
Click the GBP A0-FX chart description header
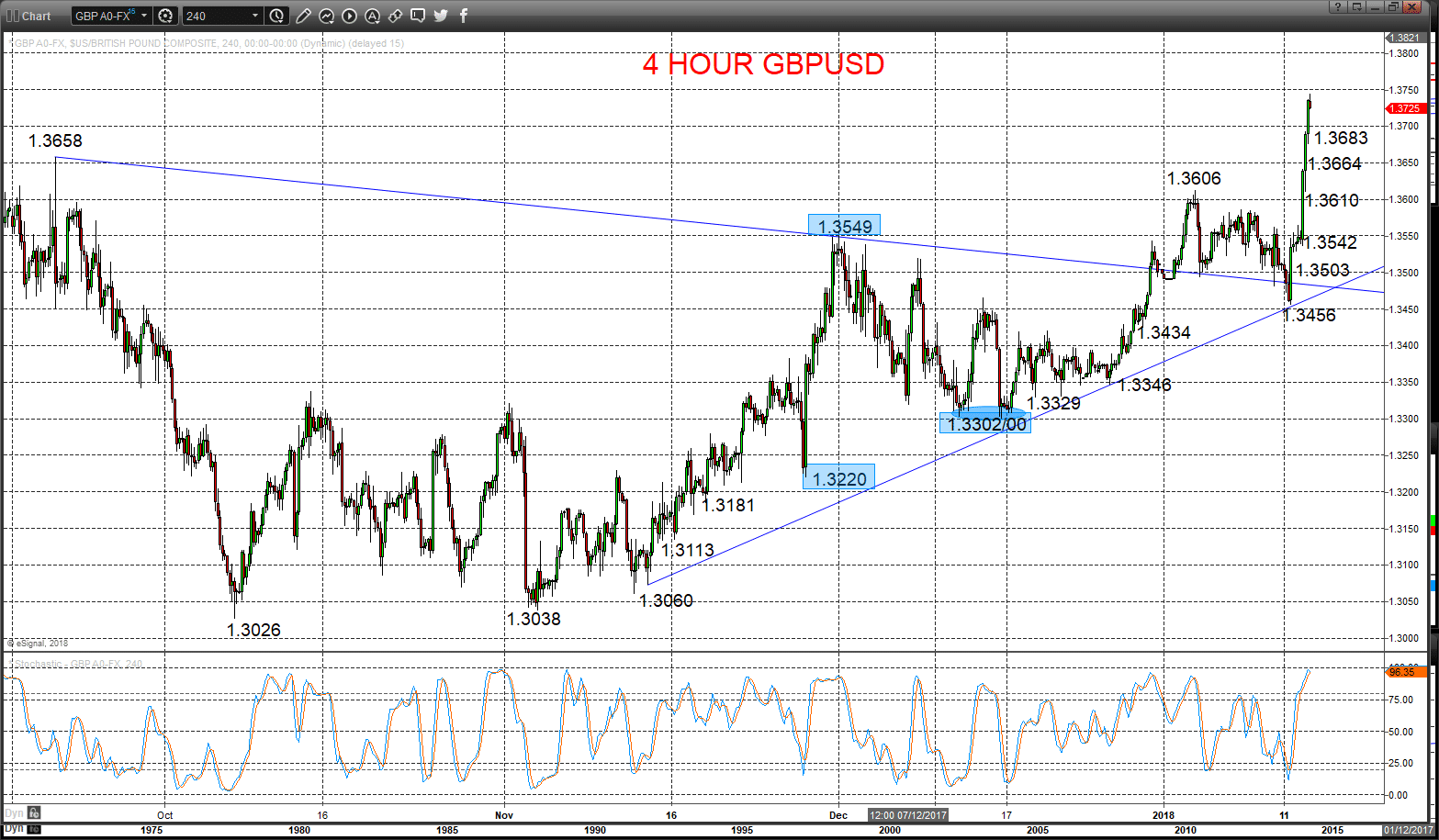(207, 43)
